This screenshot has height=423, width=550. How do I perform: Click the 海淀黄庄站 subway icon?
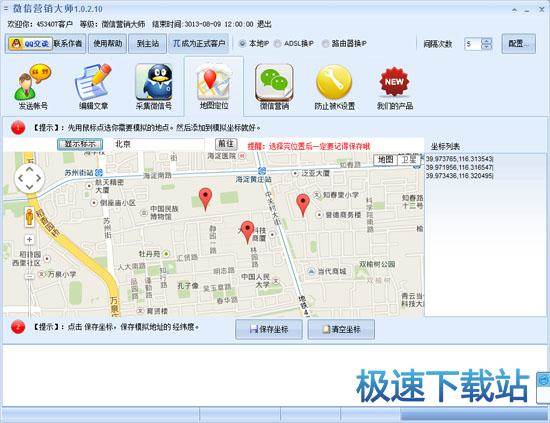(x=262, y=171)
